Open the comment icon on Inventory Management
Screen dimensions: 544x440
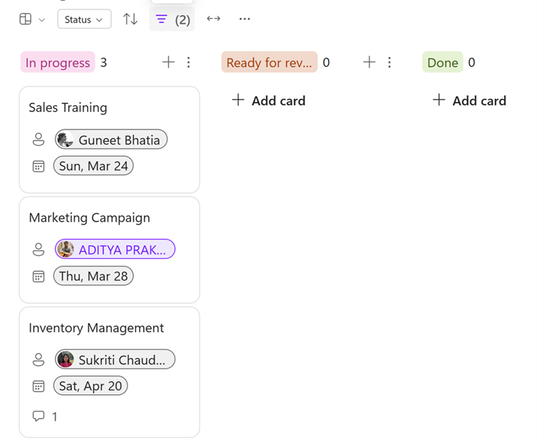[38, 416]
